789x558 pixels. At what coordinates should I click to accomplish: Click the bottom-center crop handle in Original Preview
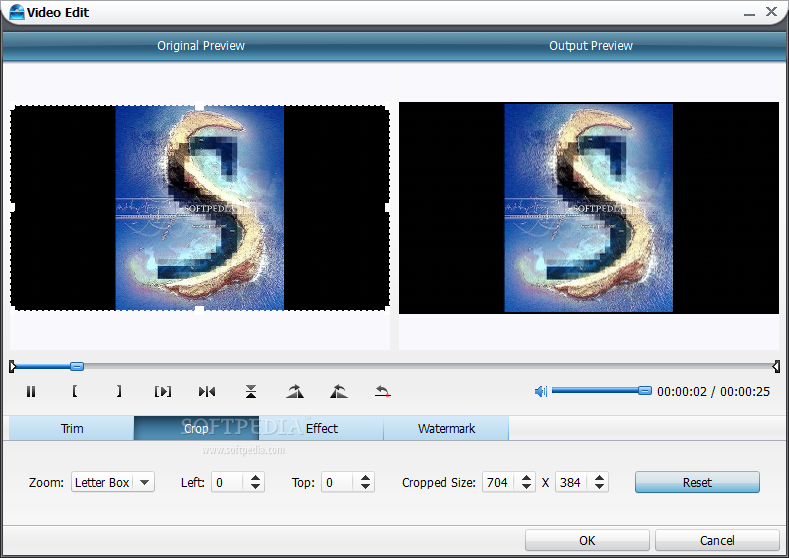click(200, 309)
